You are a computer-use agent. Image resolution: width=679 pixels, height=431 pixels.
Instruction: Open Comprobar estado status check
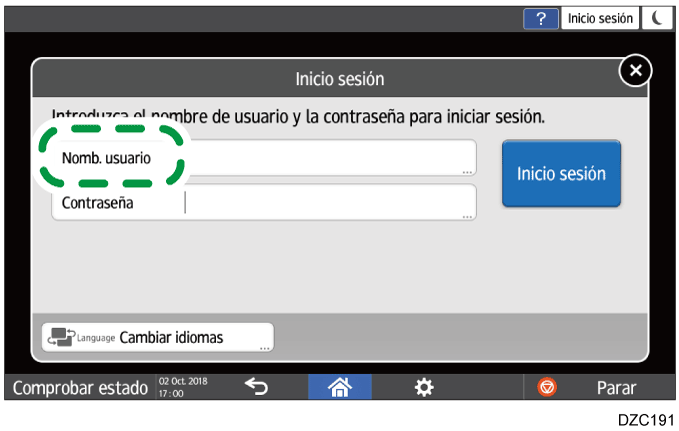click(x=79, y=387)
